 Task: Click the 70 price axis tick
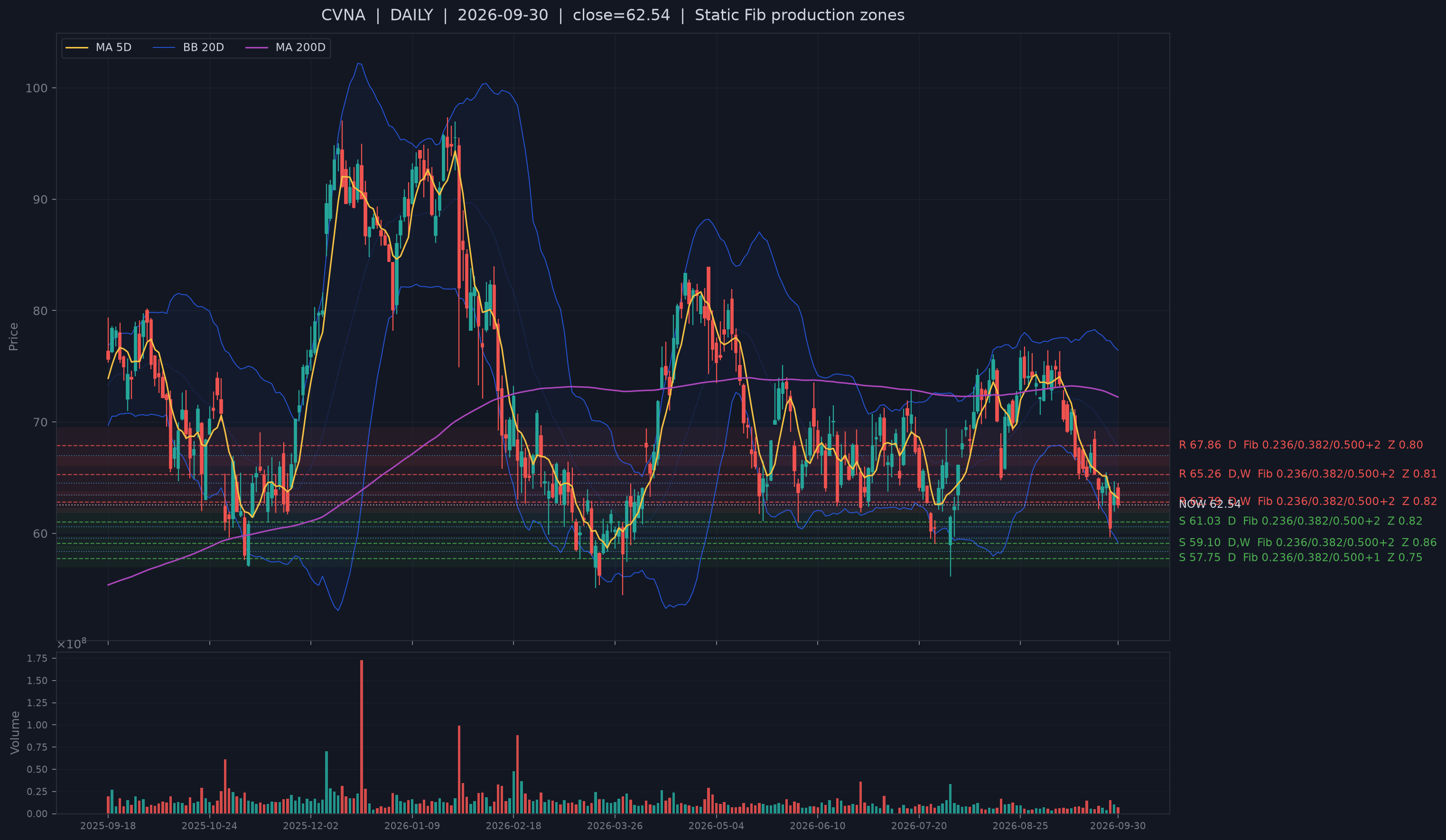pos(40,422)
